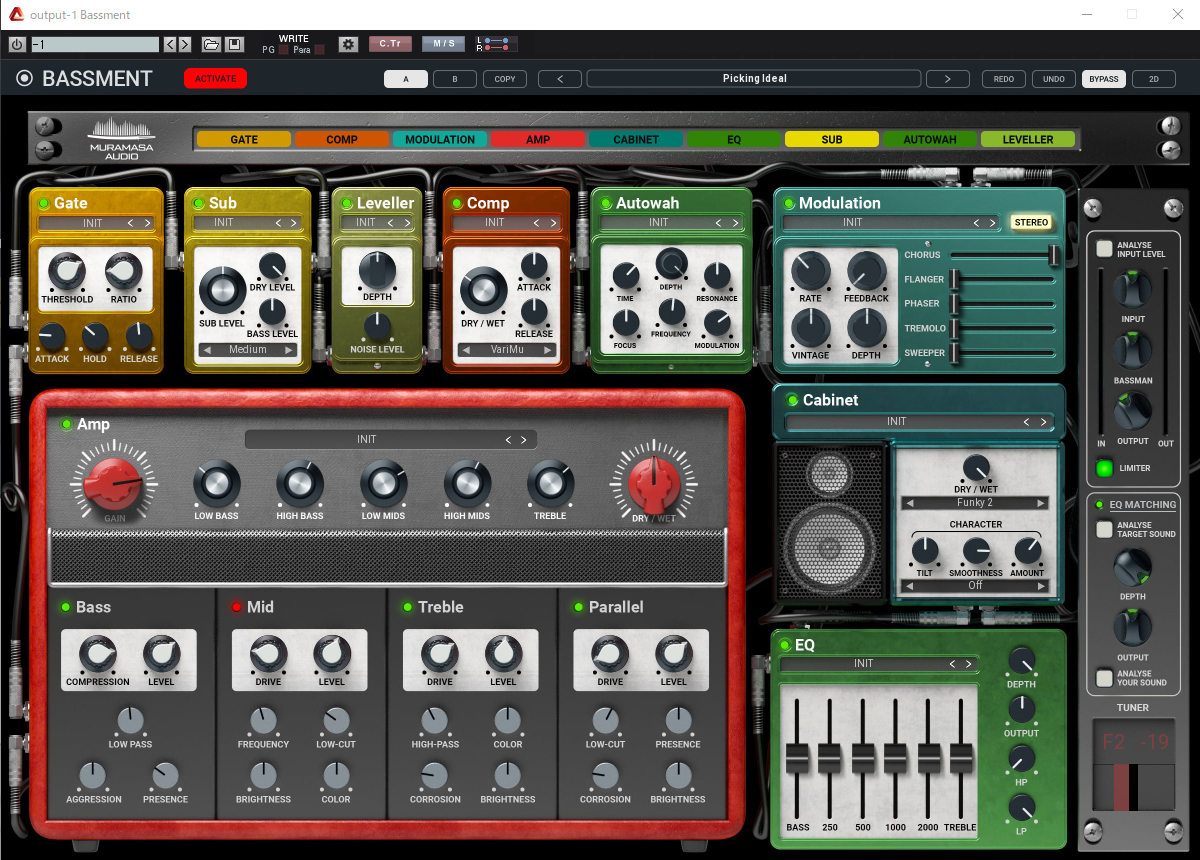The width and height of the screenshot is (1200, 860).
Task: Click the Picking Ideal preset name field
Action: (754, 78)
